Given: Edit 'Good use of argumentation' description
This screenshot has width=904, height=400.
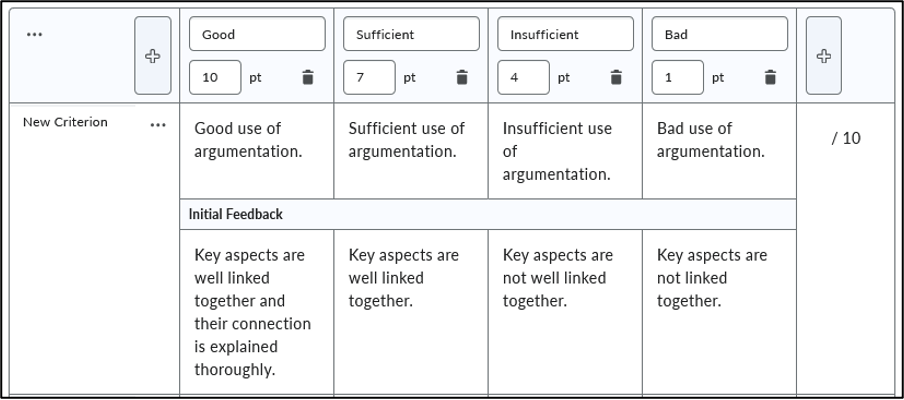Looking at the screenshot, I should point(257,151).
